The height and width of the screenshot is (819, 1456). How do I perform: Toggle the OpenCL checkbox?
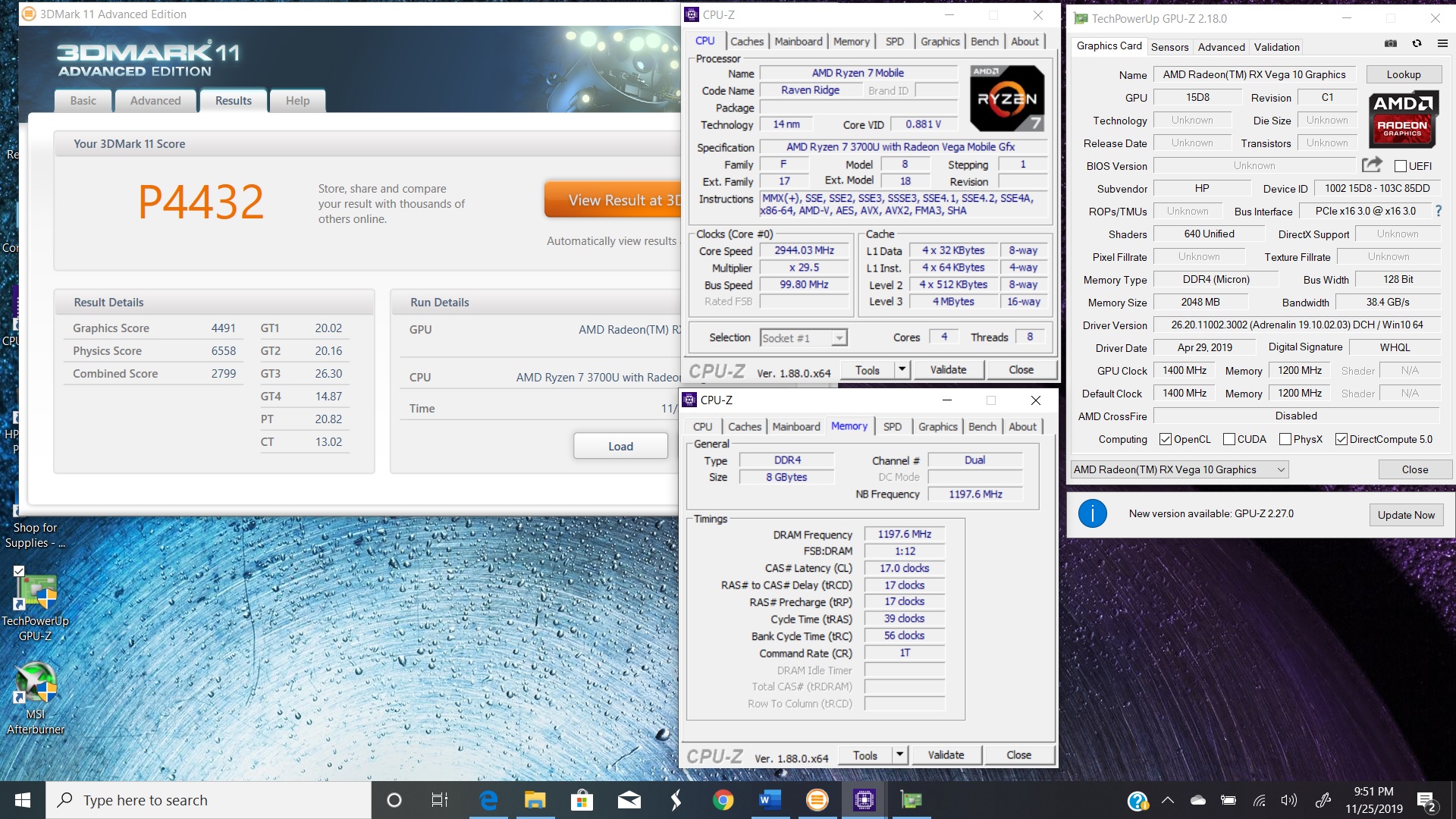1166,439
